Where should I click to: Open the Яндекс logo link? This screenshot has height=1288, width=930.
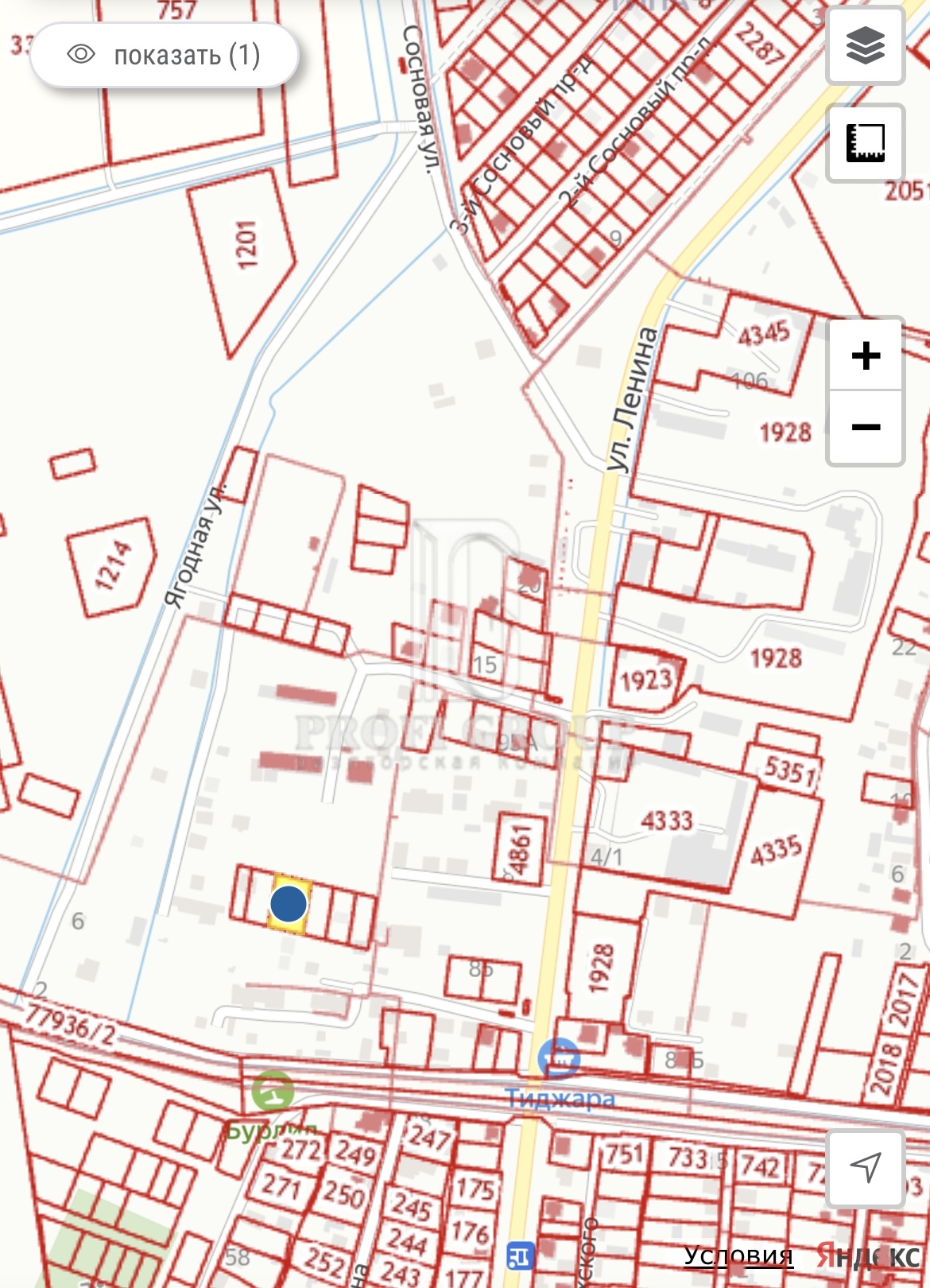point(868,1256)
